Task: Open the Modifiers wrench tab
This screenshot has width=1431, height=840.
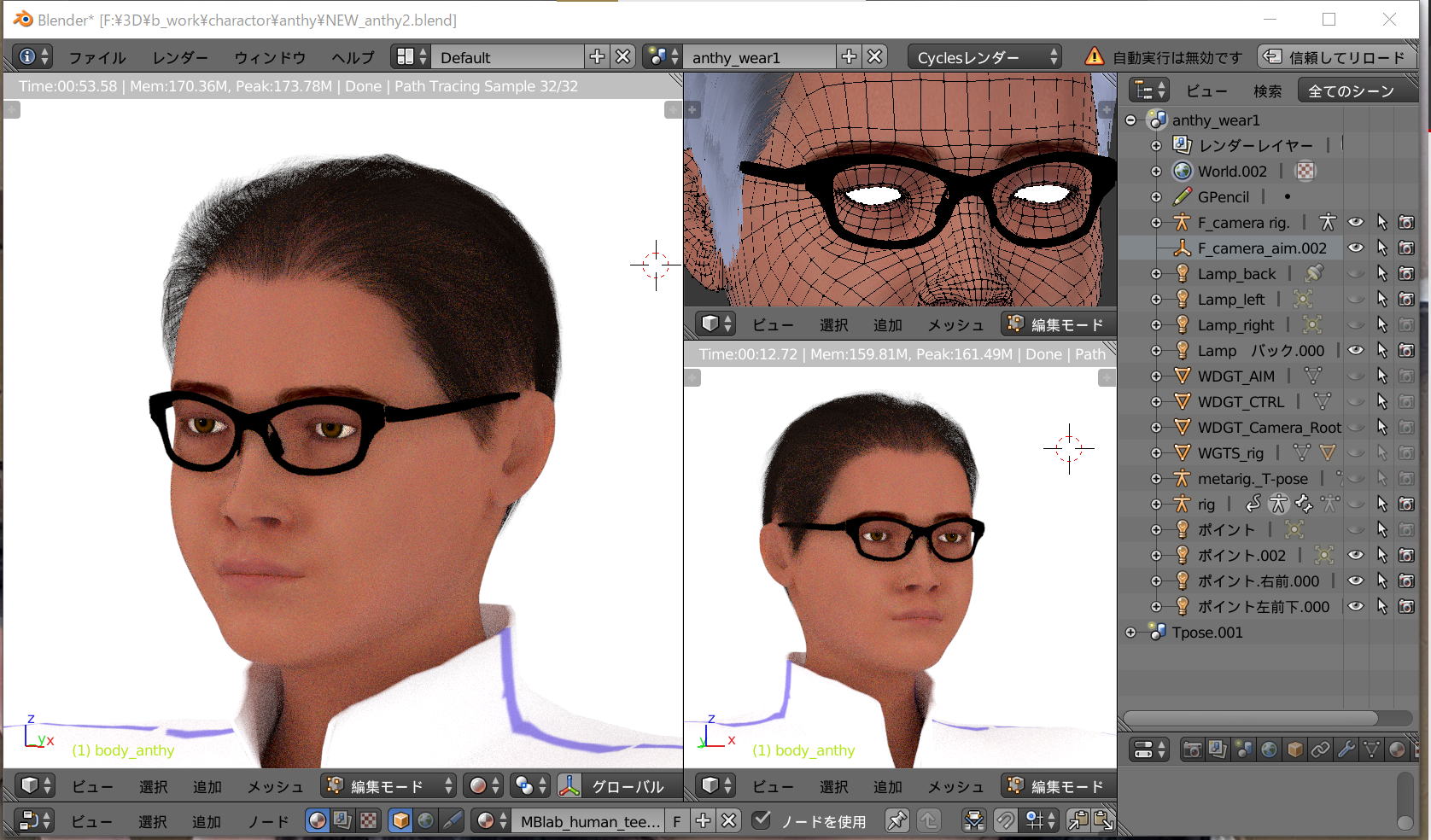Action: tap(1346, 750)
